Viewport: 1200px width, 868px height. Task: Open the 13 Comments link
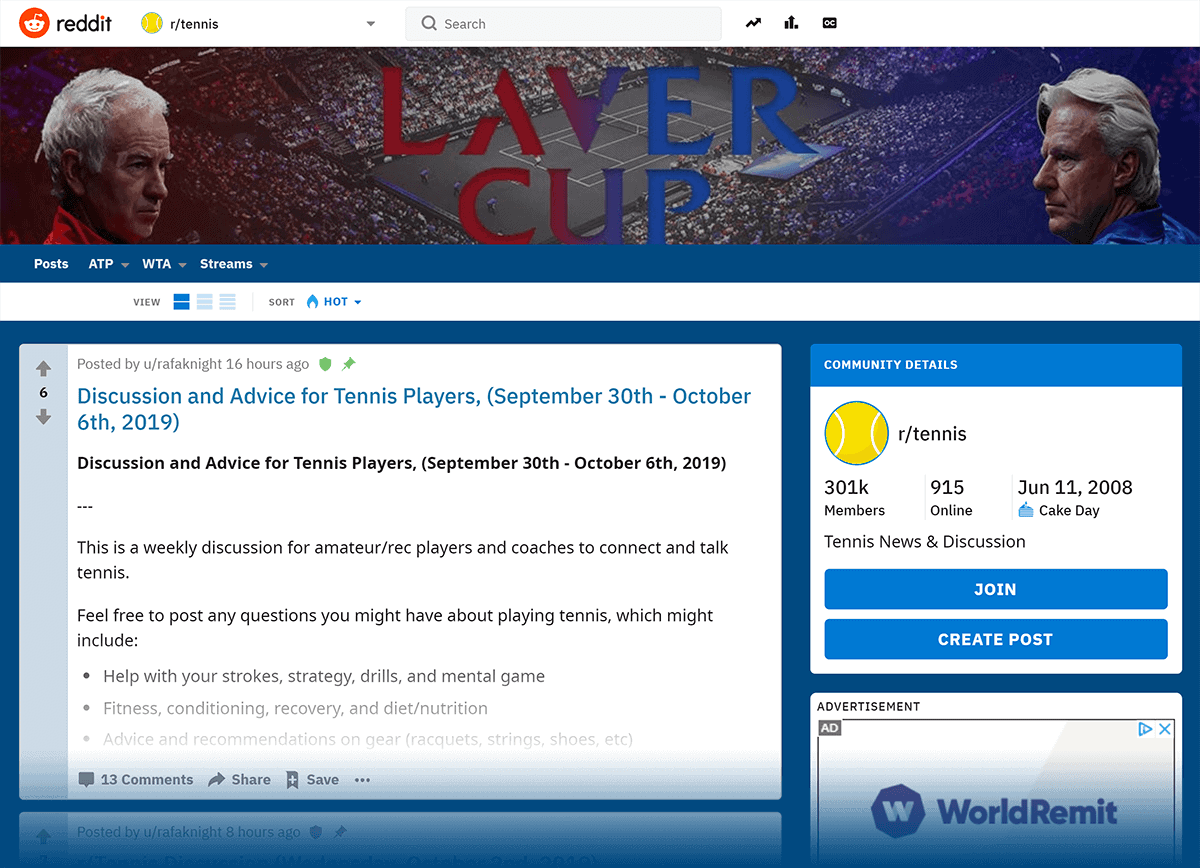coord(136,780)
